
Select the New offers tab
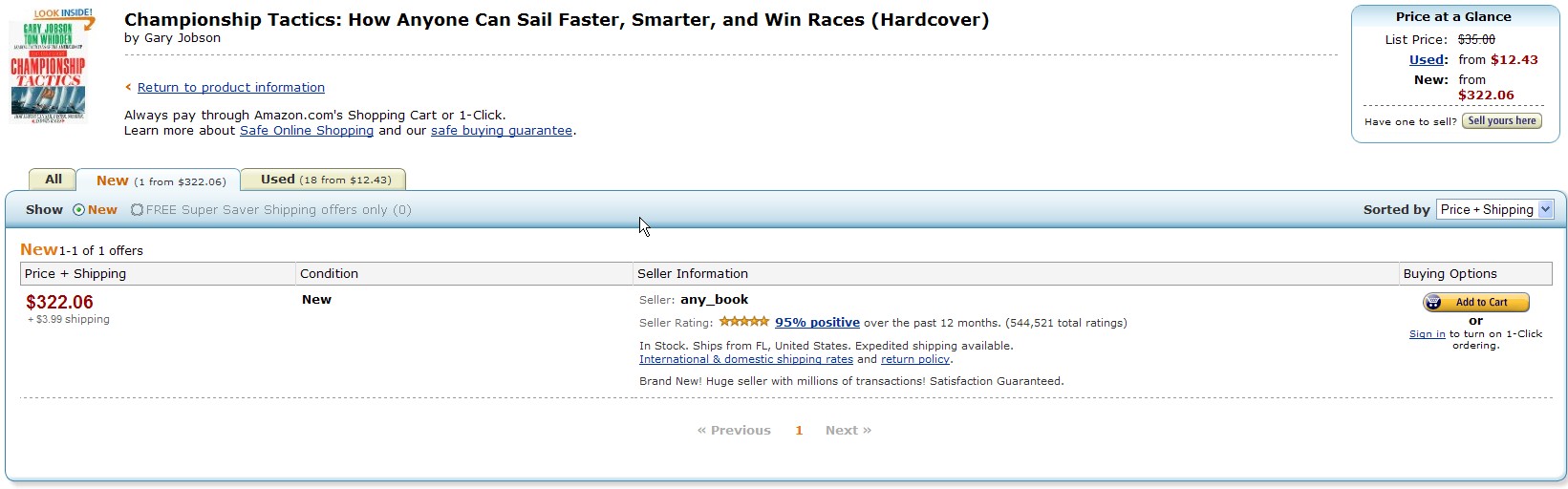coord(160,181)
